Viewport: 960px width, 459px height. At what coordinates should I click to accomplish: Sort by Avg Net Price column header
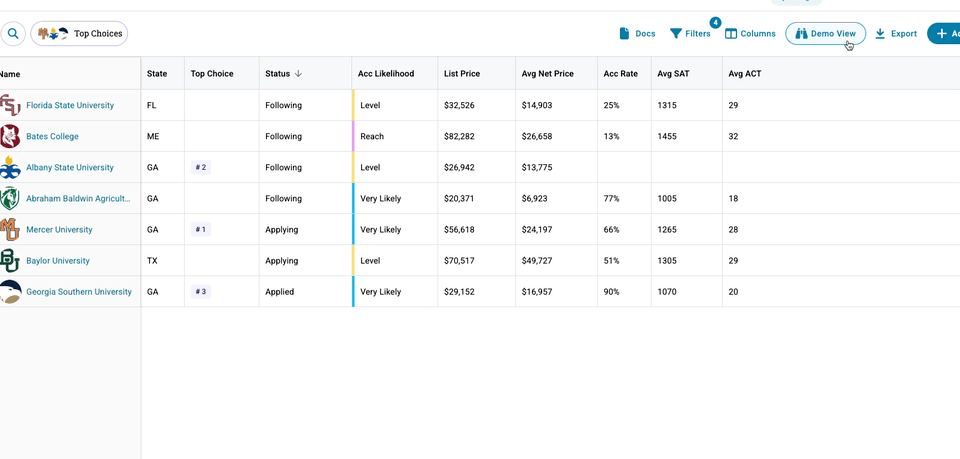(547, 73)
